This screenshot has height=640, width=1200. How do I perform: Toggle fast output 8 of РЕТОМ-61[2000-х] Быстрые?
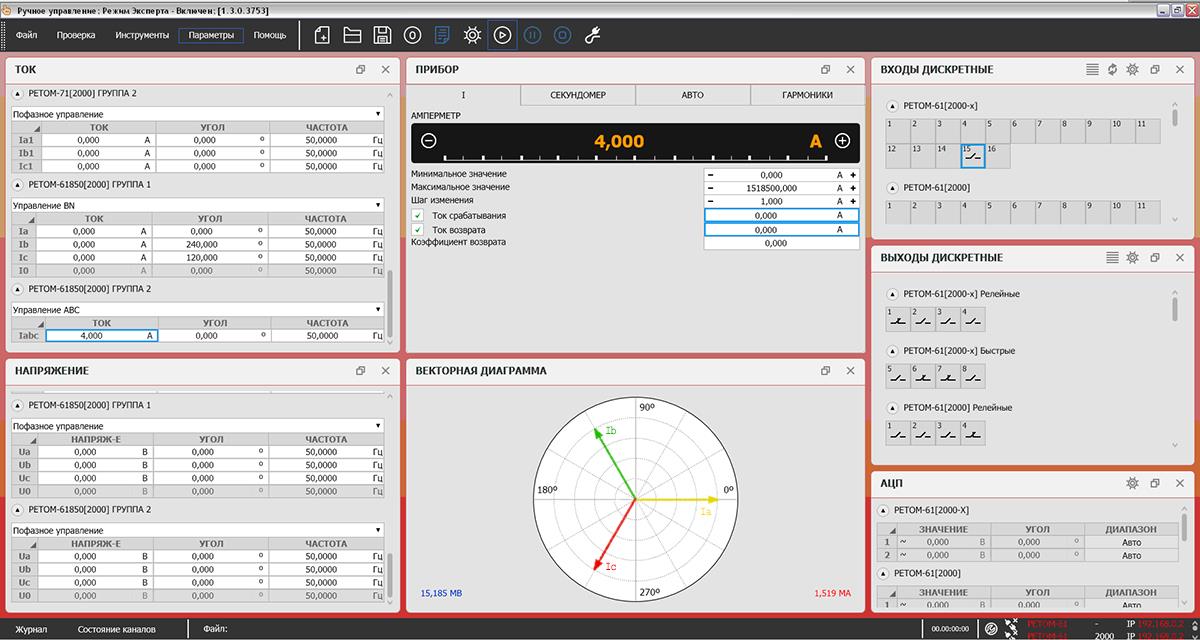click(x=973, y=376)
